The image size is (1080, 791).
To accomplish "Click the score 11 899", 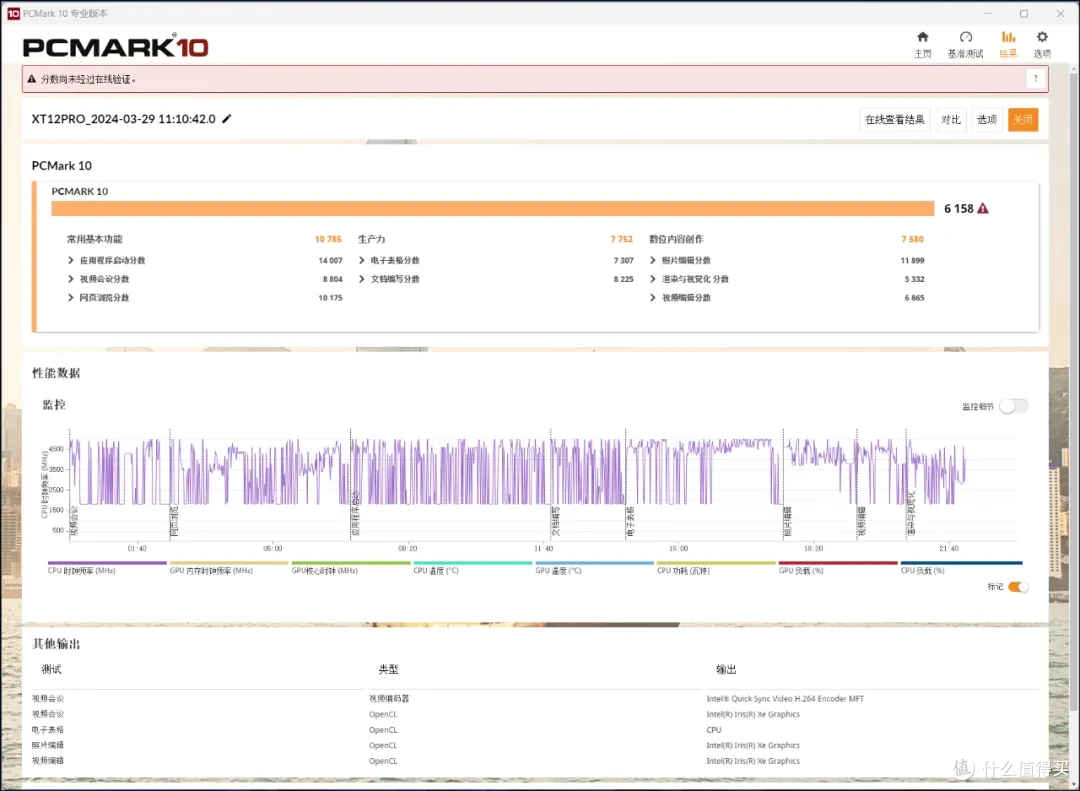I will click(x=913, y=260).
